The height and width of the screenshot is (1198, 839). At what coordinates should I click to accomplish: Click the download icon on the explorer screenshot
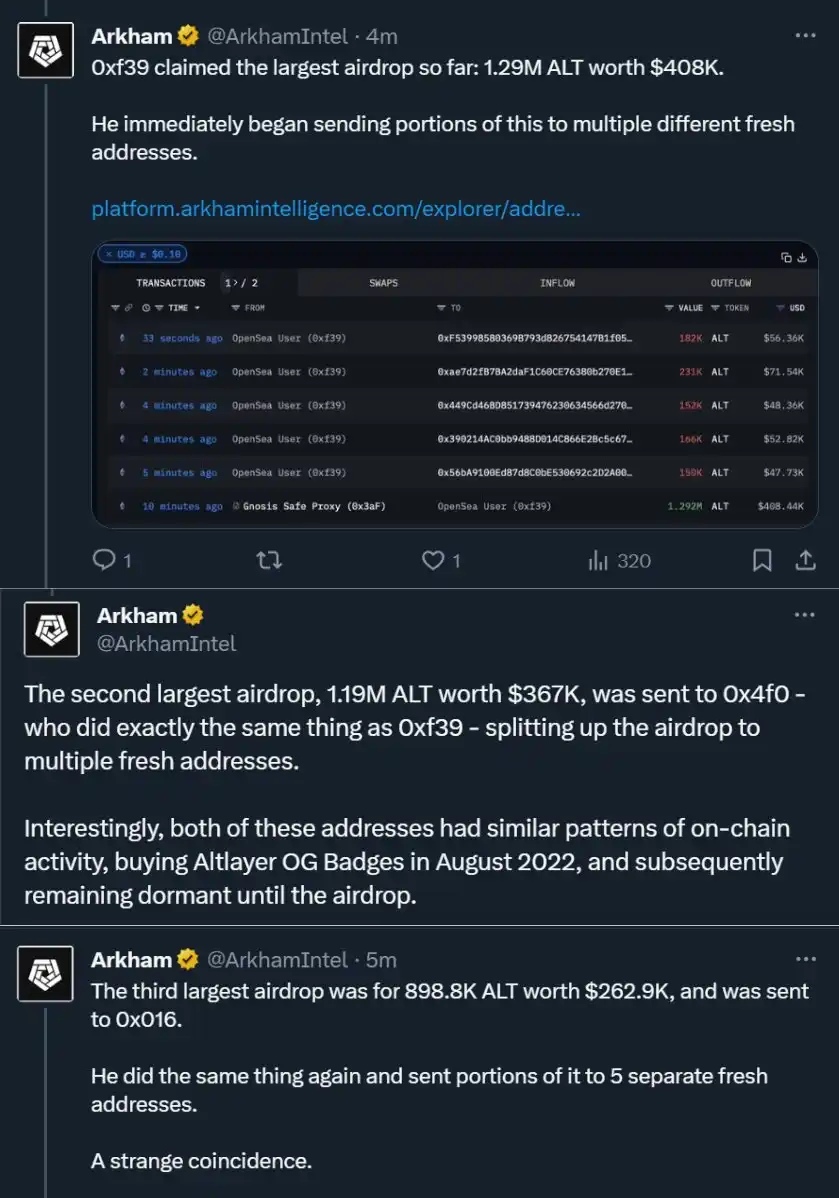click(x=801, y=256)
